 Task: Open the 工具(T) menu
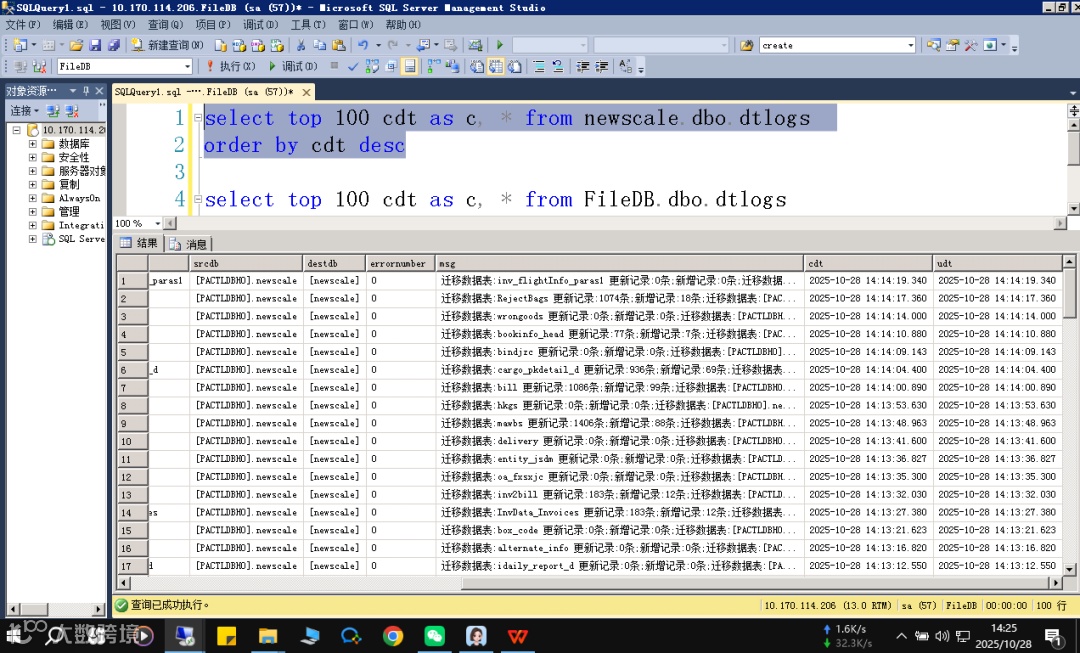click(x=308, y=25)
